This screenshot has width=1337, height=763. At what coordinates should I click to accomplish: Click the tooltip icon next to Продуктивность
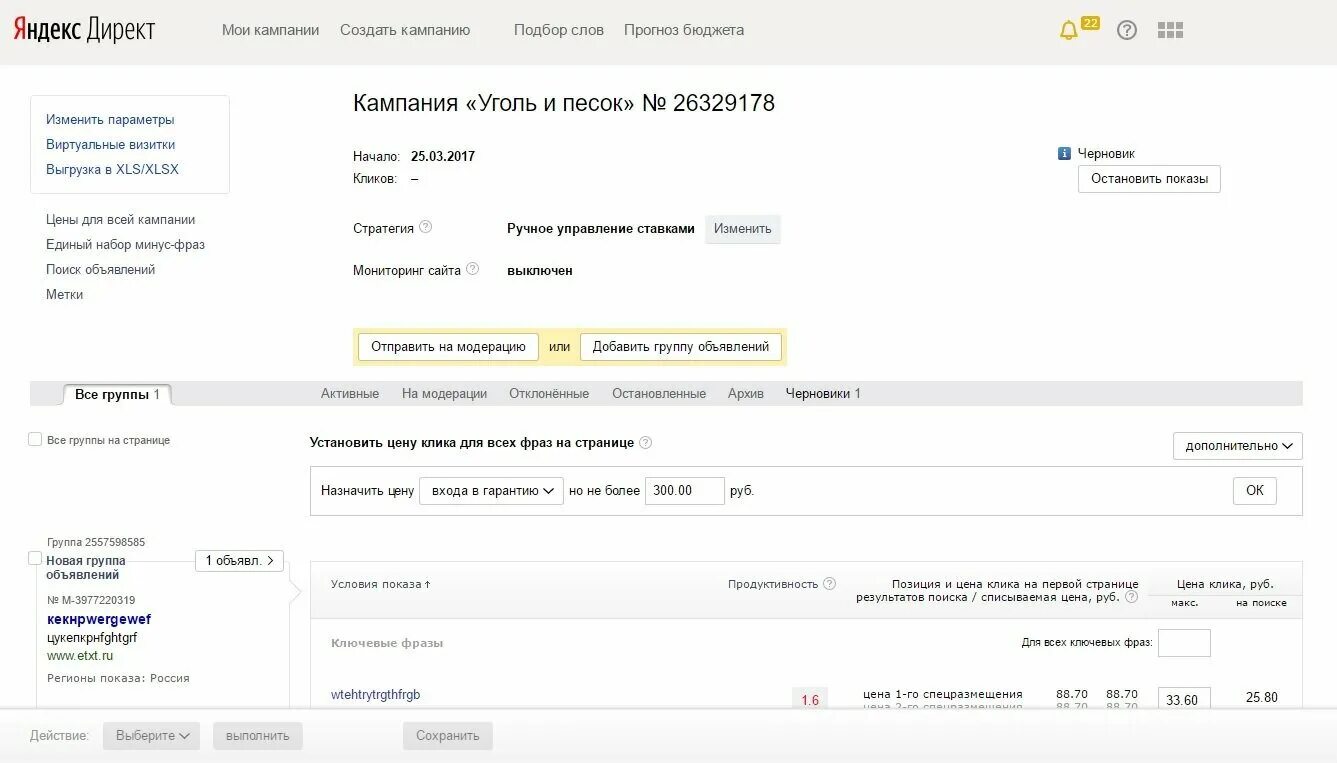[x=829, y=584]
